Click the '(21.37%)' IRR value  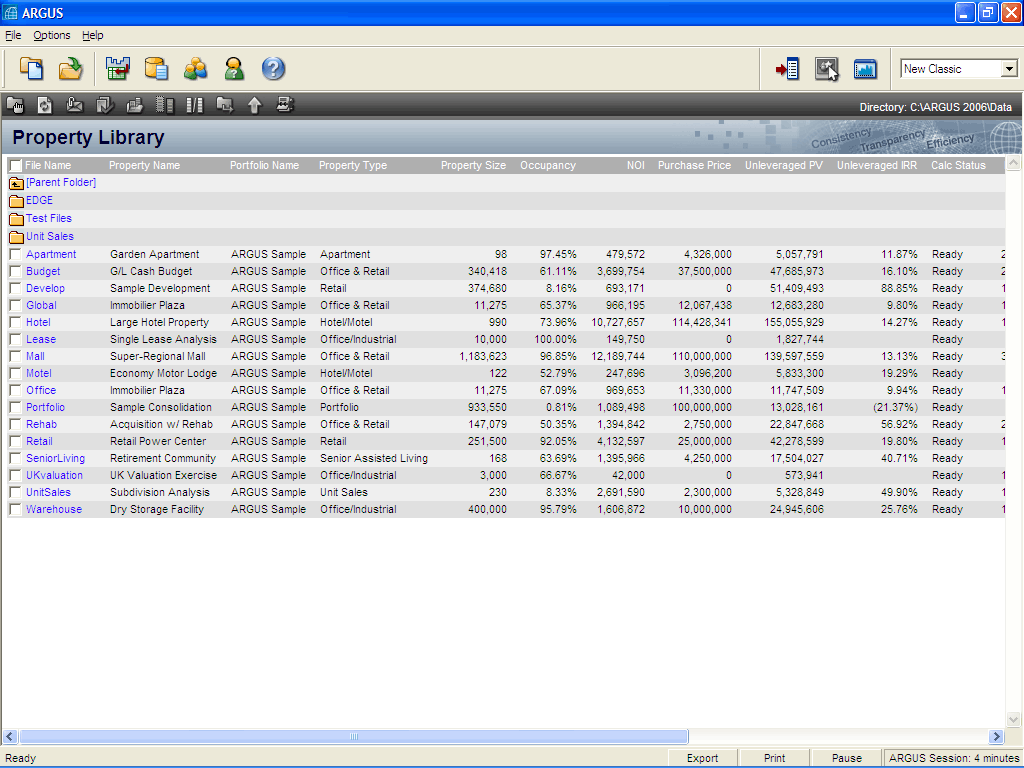tap(895, 407)
